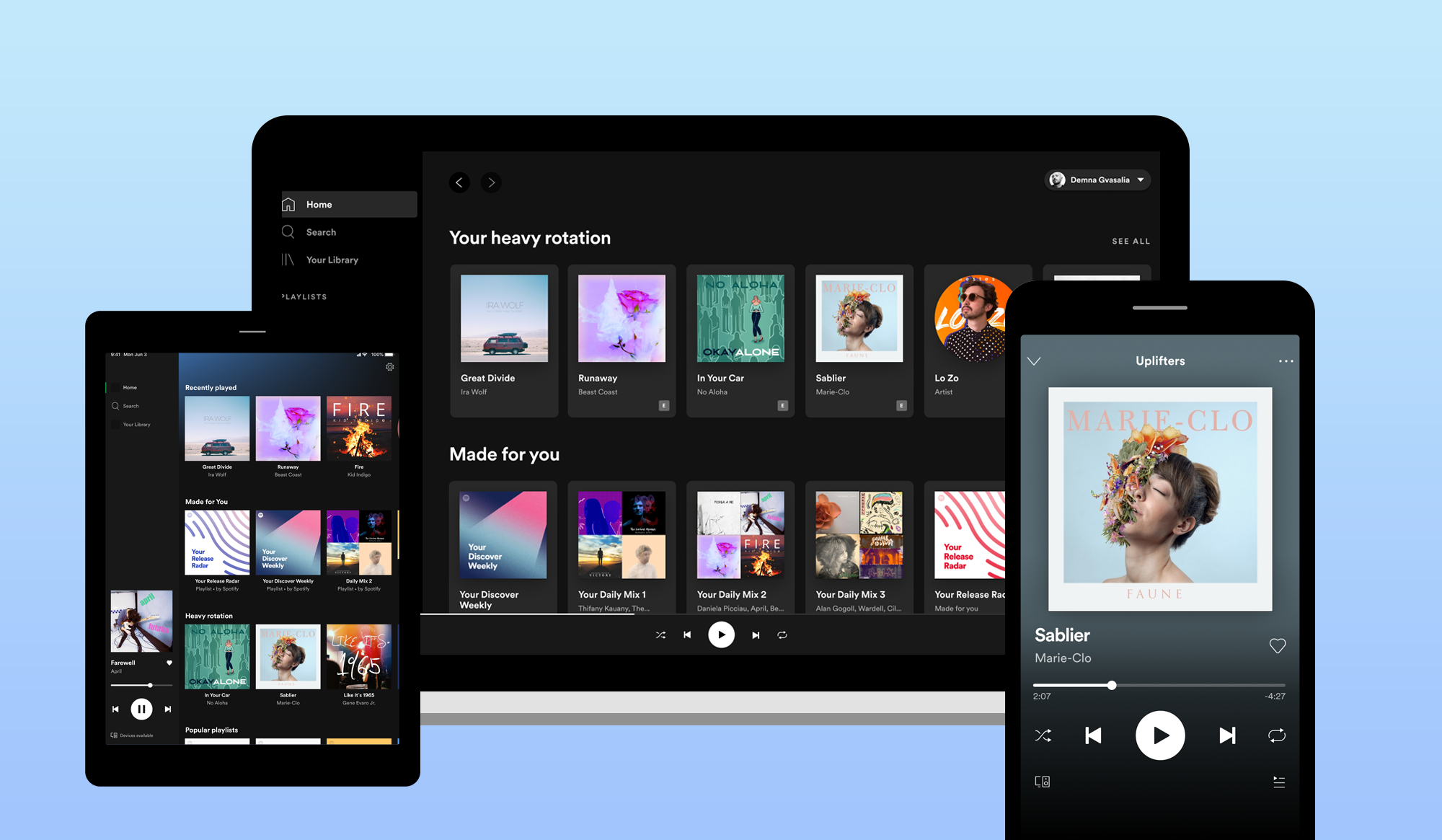This screenshot has width=1442, height=840.
Task: Click the shuffle icon in the desktop player
Action: (x=660, y=635)
